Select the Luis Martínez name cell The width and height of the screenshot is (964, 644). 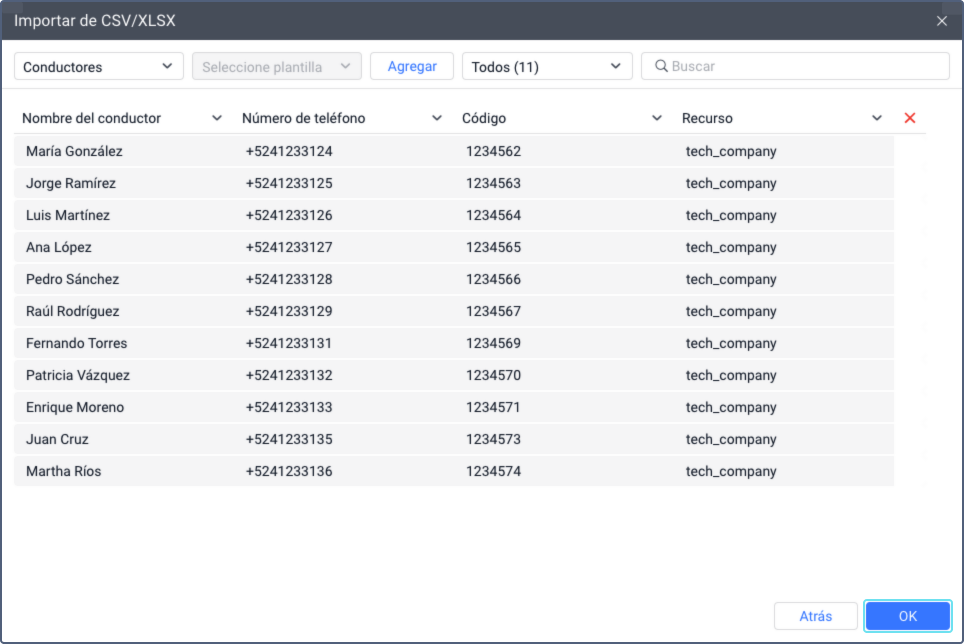(68, 215)
